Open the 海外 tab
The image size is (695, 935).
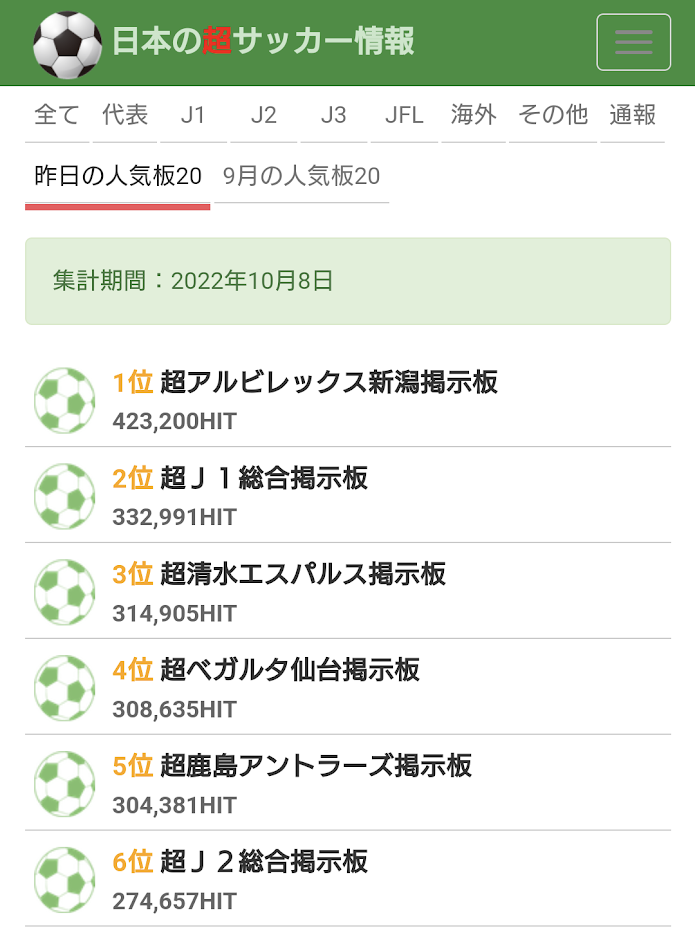pyautogui.click(x=473, y=115)
